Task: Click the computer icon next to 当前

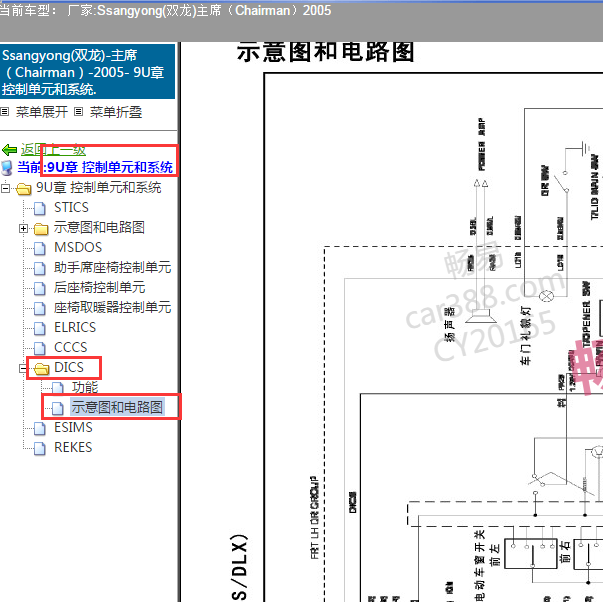Action: (7, 168)
